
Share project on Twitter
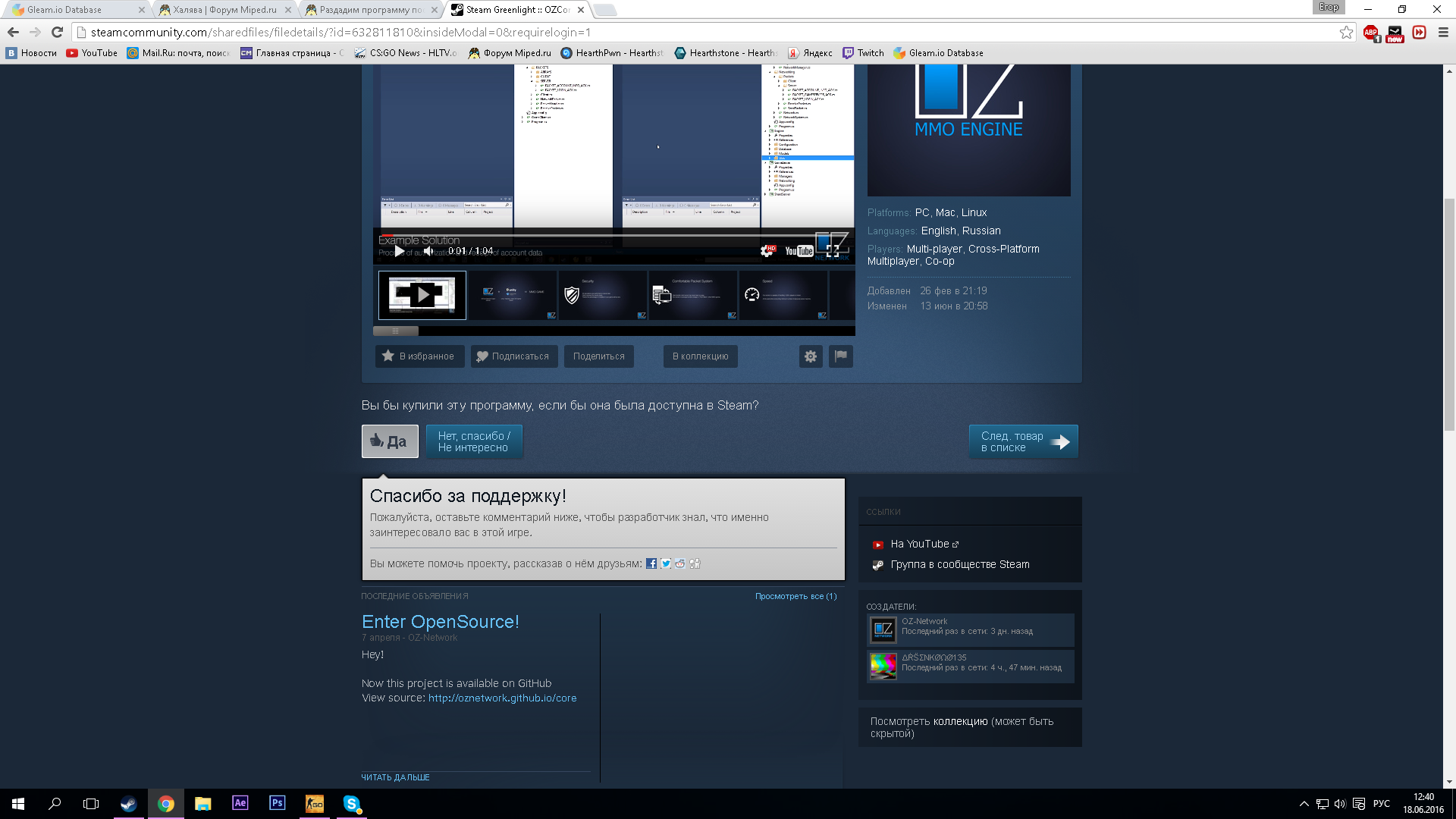[666, 563]
